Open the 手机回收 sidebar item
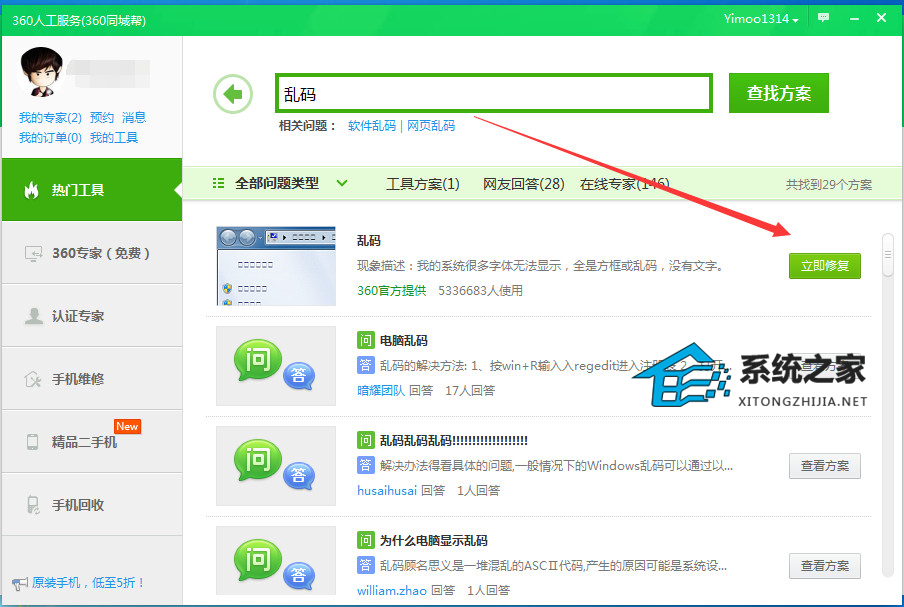 pos(92,504)
